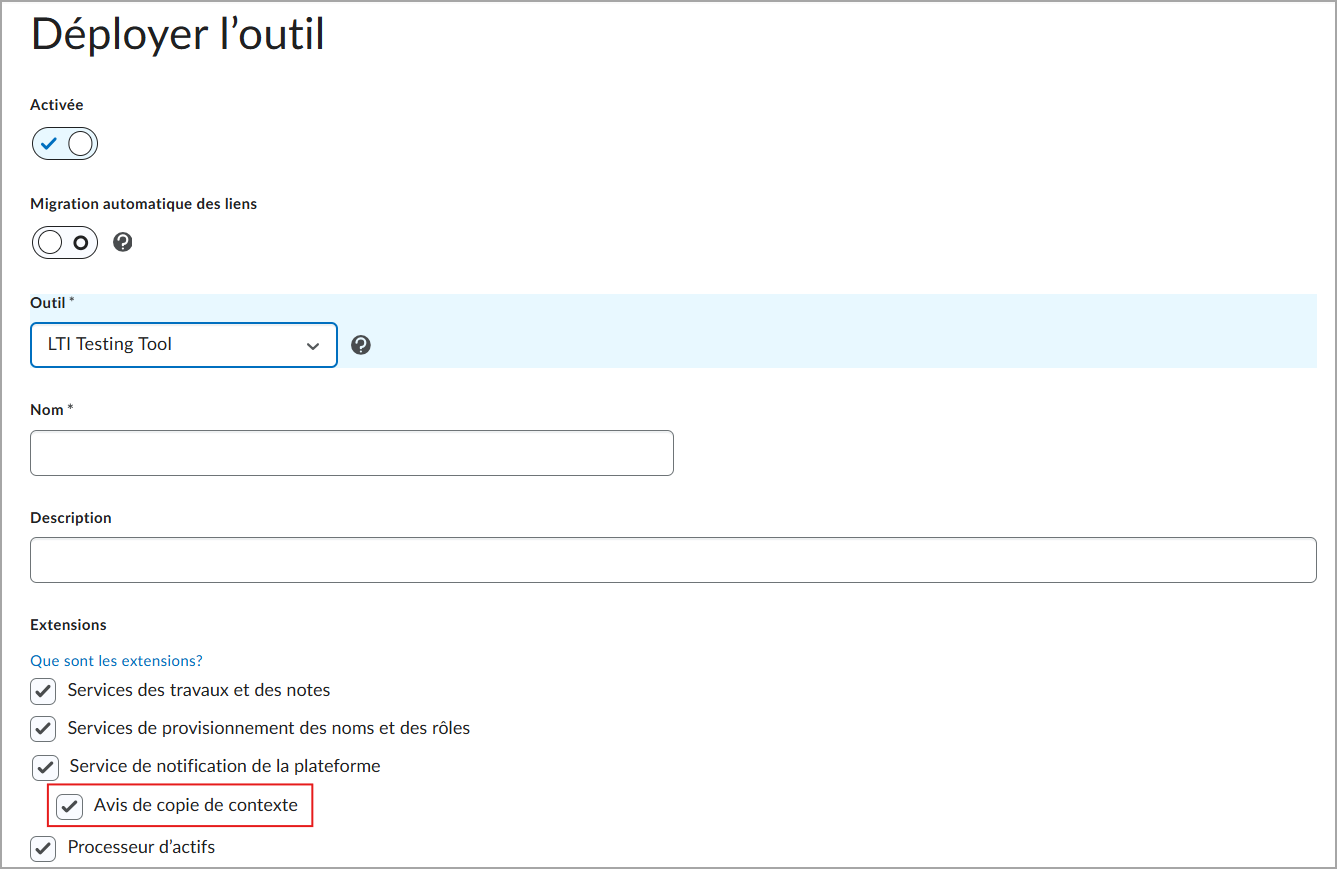This screenshot has height=869, width=1337.
Task: Click inside the Nom text field
Action: pos(350,452)
